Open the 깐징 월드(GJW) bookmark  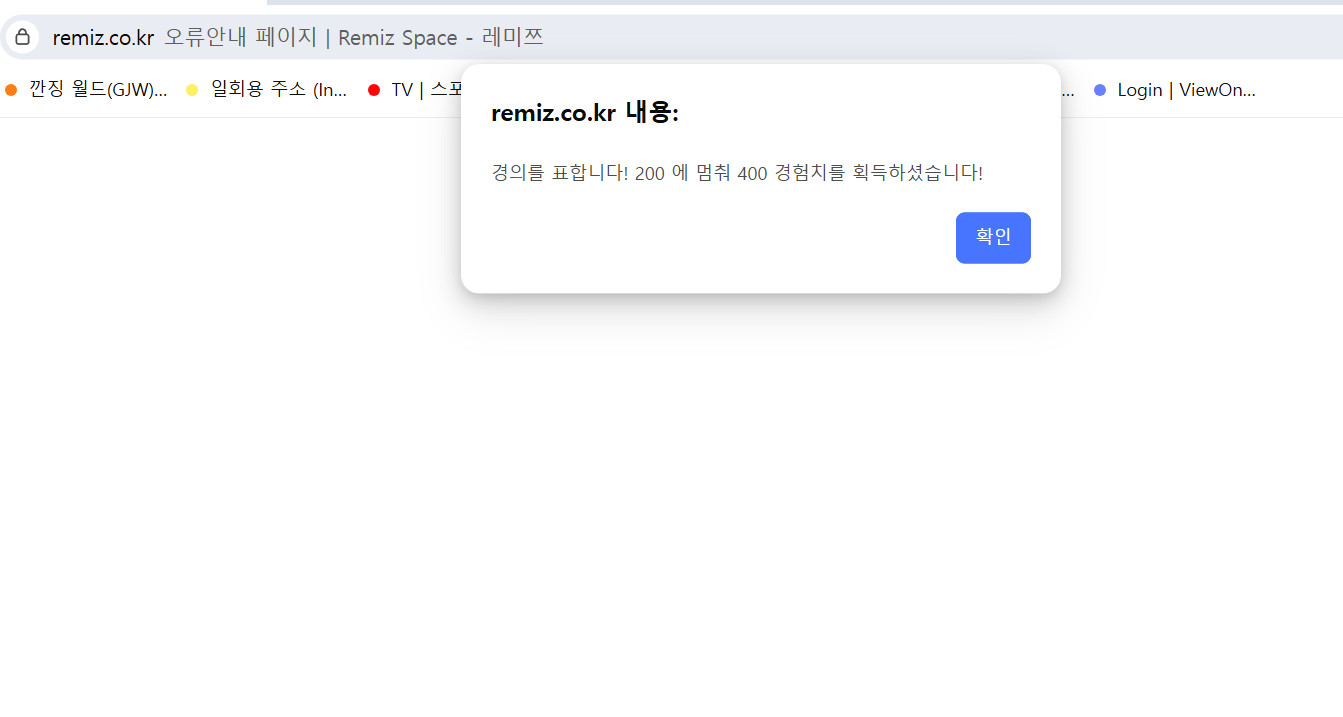coord(87,90)
